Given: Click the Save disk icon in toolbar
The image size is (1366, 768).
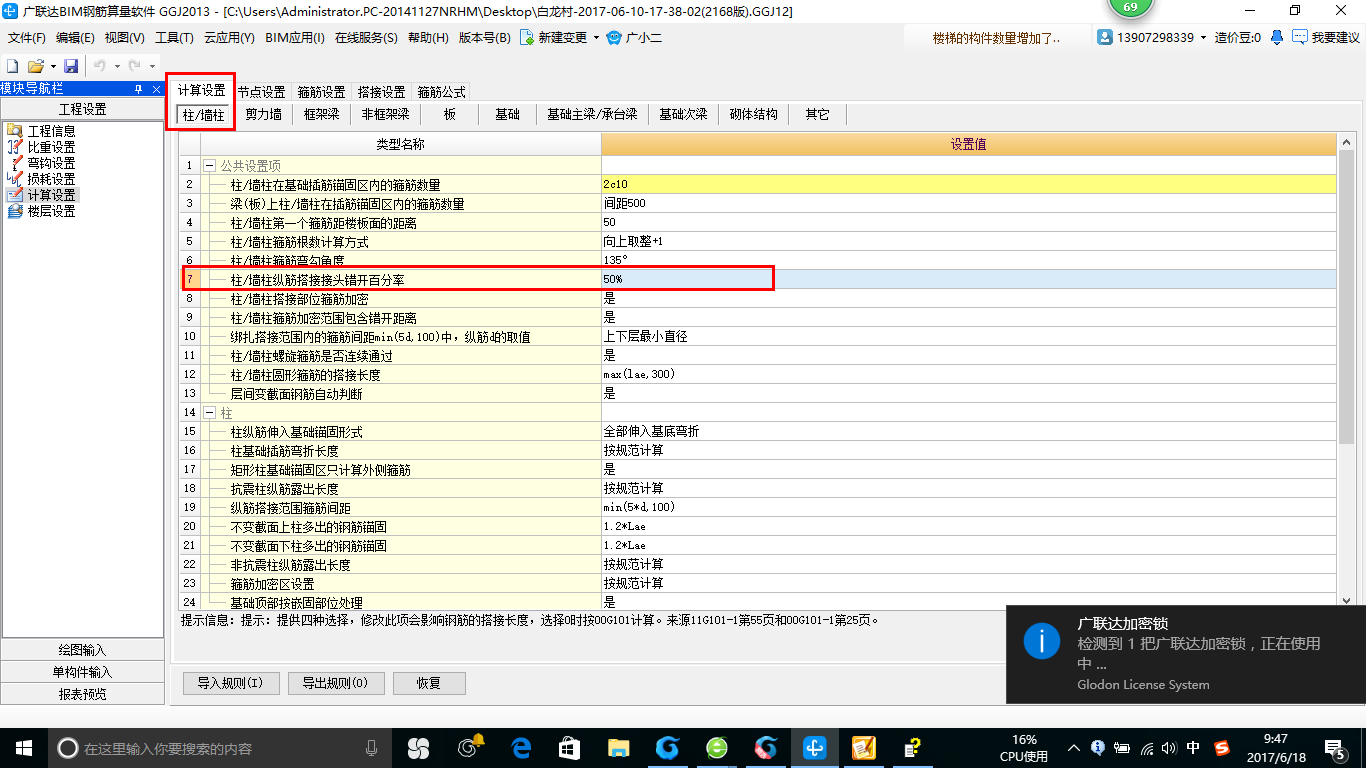Looking at the screenshot, I should (x=71, y=65).
